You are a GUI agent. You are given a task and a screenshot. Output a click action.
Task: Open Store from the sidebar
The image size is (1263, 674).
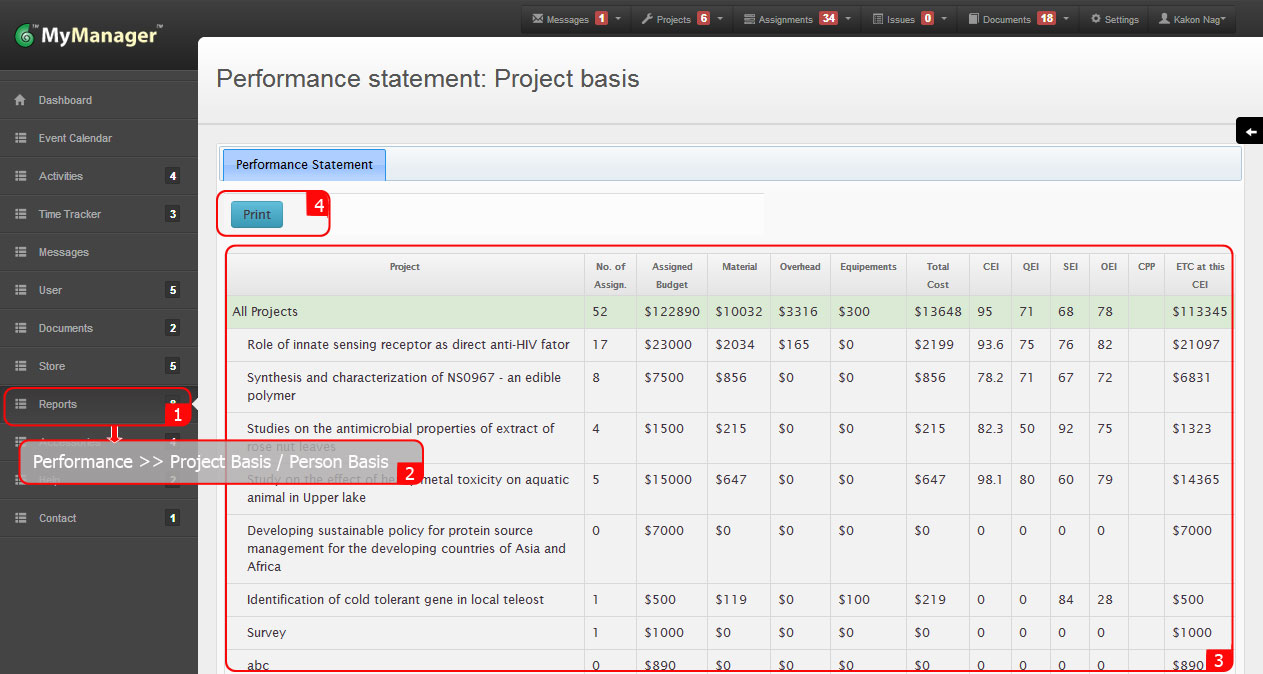(52, 366)
